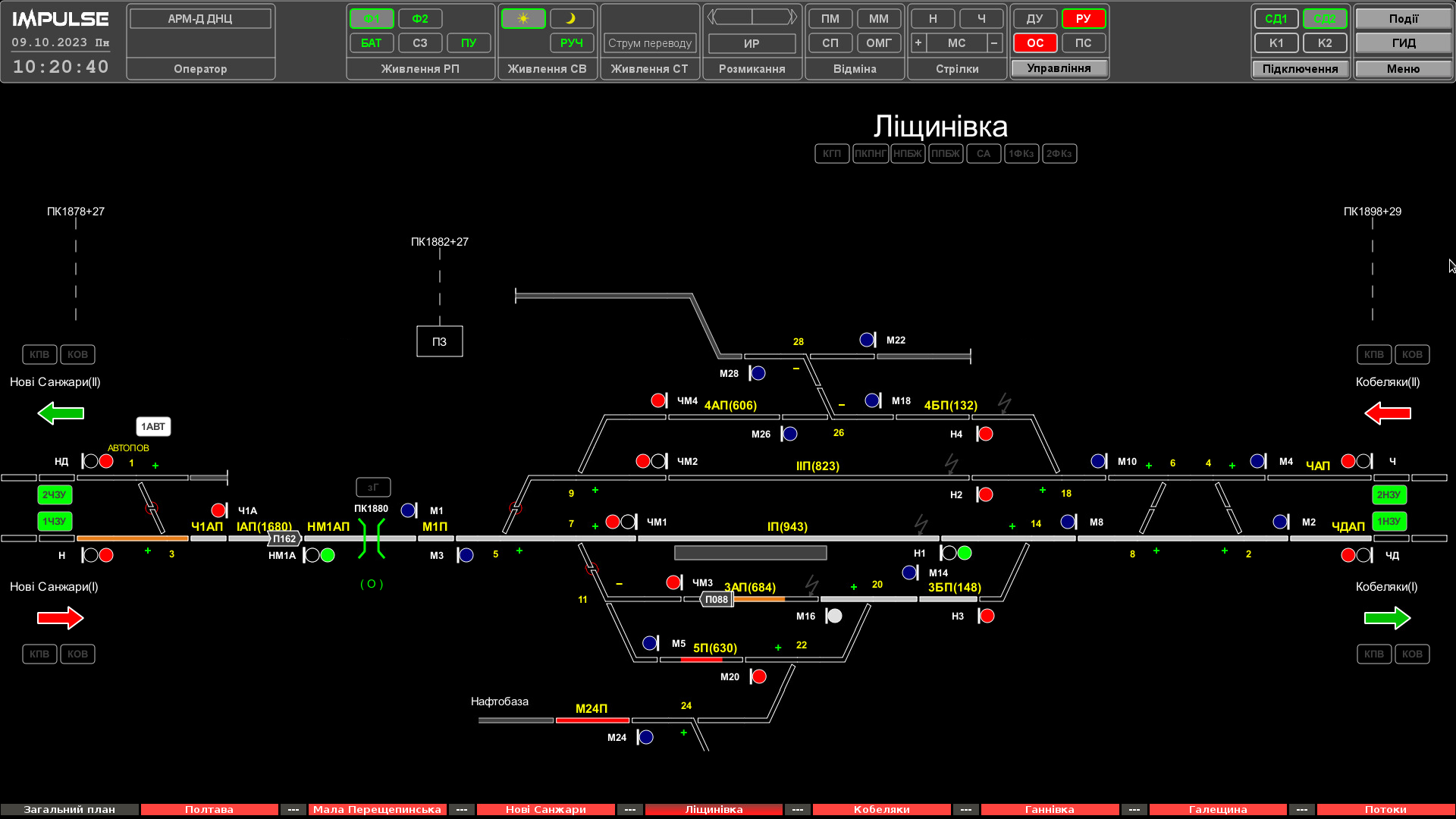Click the Події button
This screenshot has height=819, width=1456.
pos(1403,18)
